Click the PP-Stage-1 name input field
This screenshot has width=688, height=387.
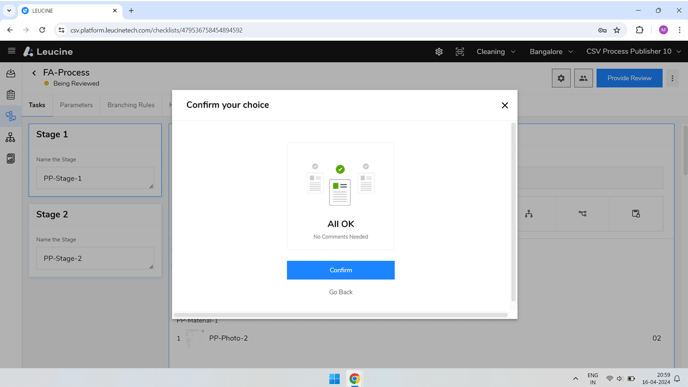pos(95,178)
